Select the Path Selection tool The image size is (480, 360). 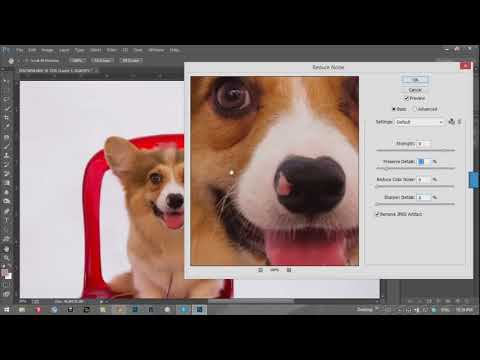pos(6,230)
